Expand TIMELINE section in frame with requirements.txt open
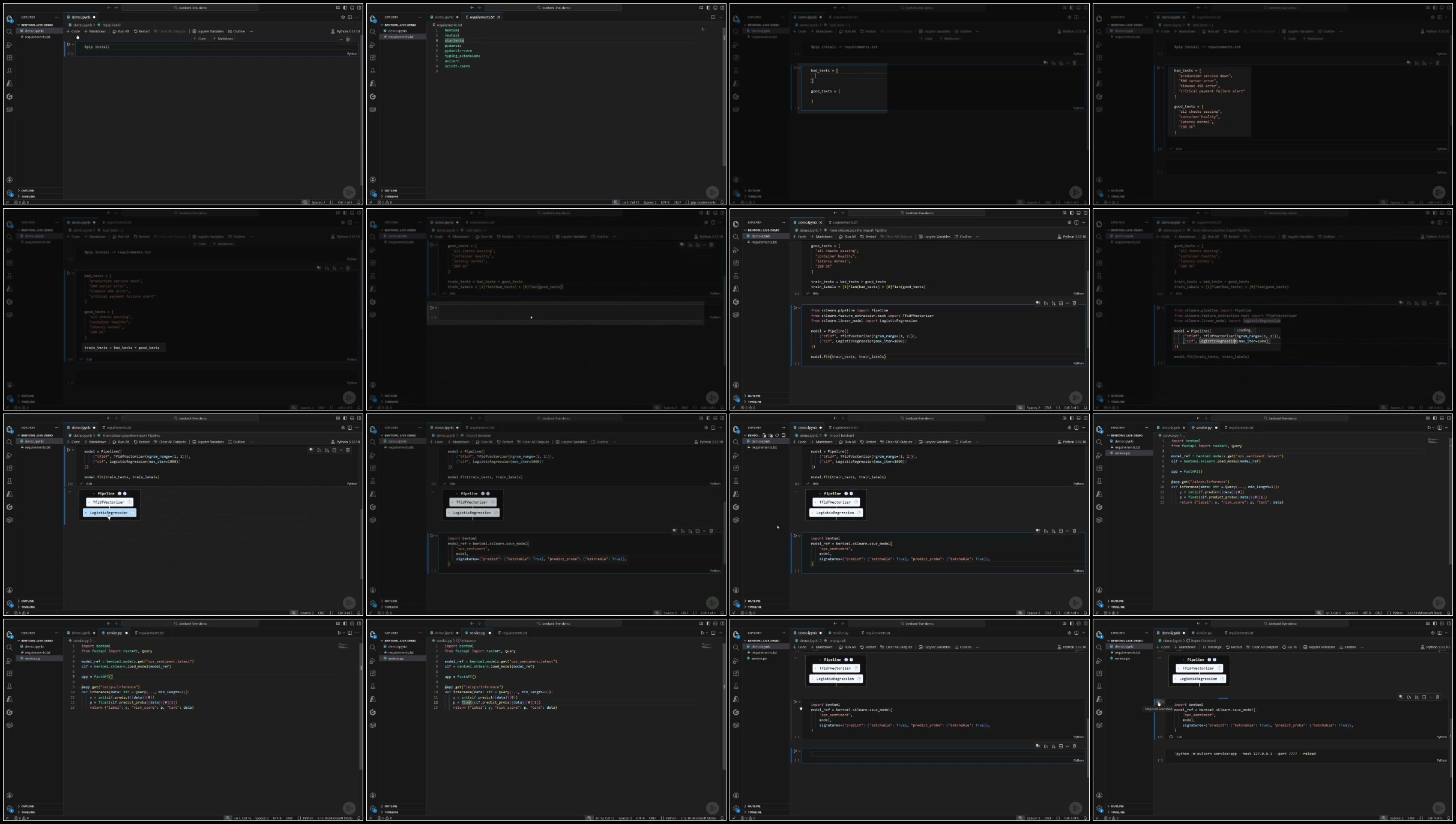The image size is (1456, 824). (403, 196)
